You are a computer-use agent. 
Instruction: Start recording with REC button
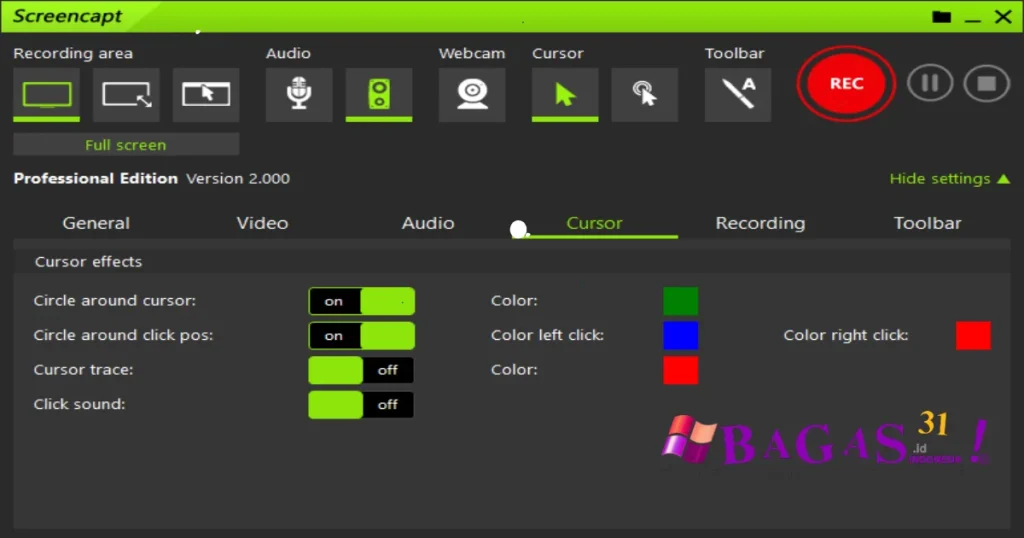tap(846, 84)
